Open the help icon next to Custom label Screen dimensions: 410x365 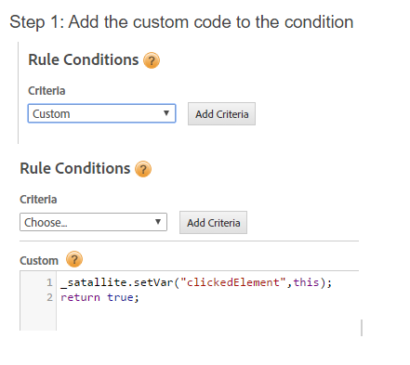tap(74, 259)
